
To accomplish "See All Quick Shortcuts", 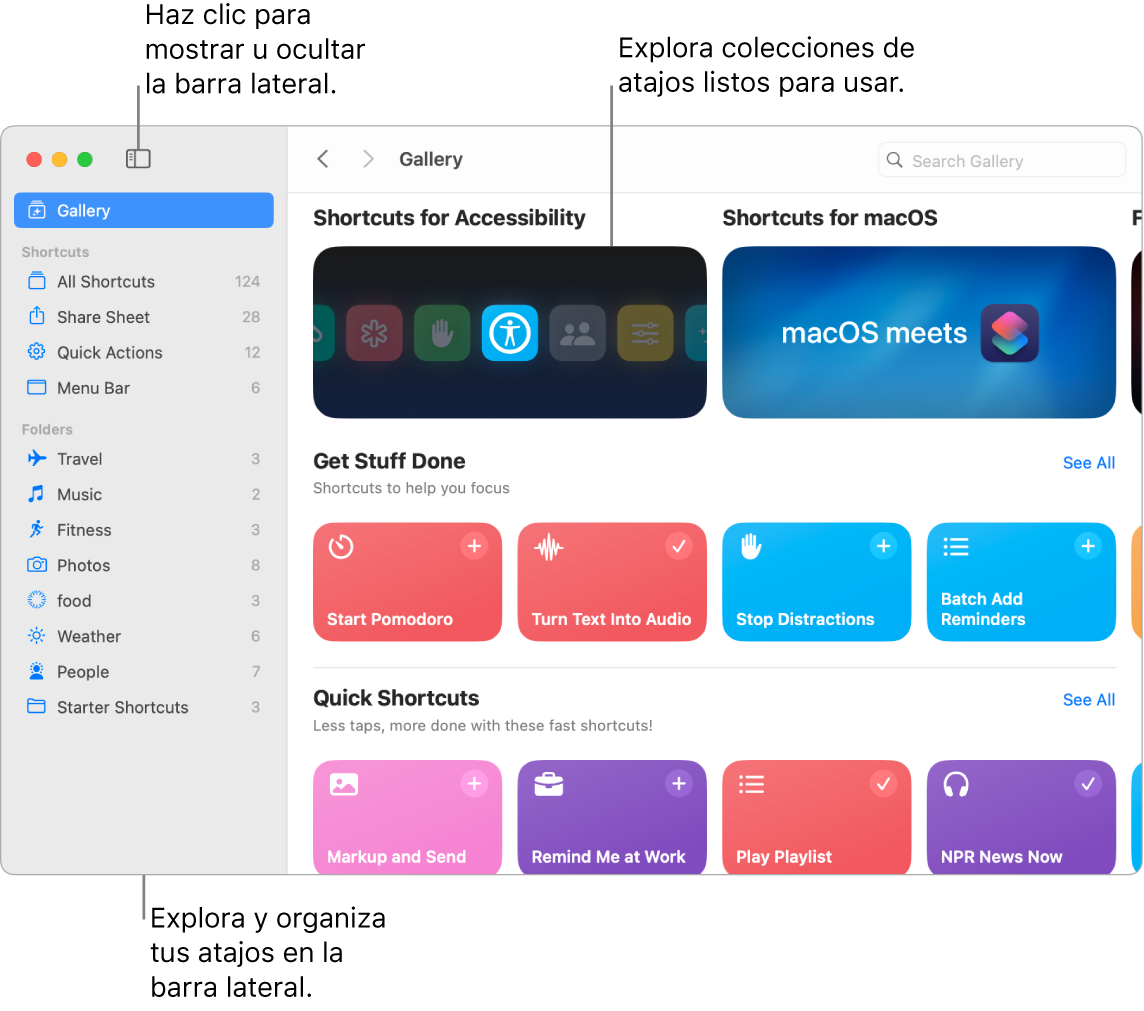I will click(x=1089, y=700).
